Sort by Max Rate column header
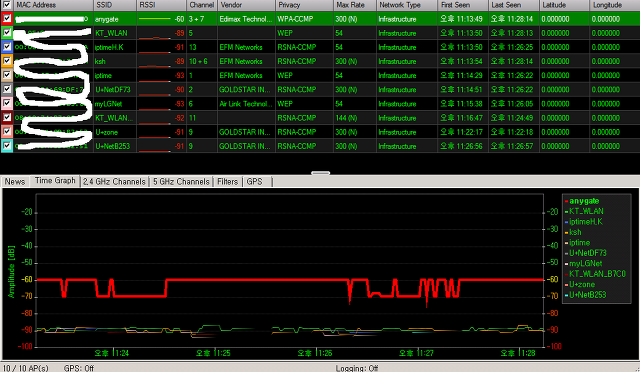This screenshot has height=372, width=640. [355, 5]
